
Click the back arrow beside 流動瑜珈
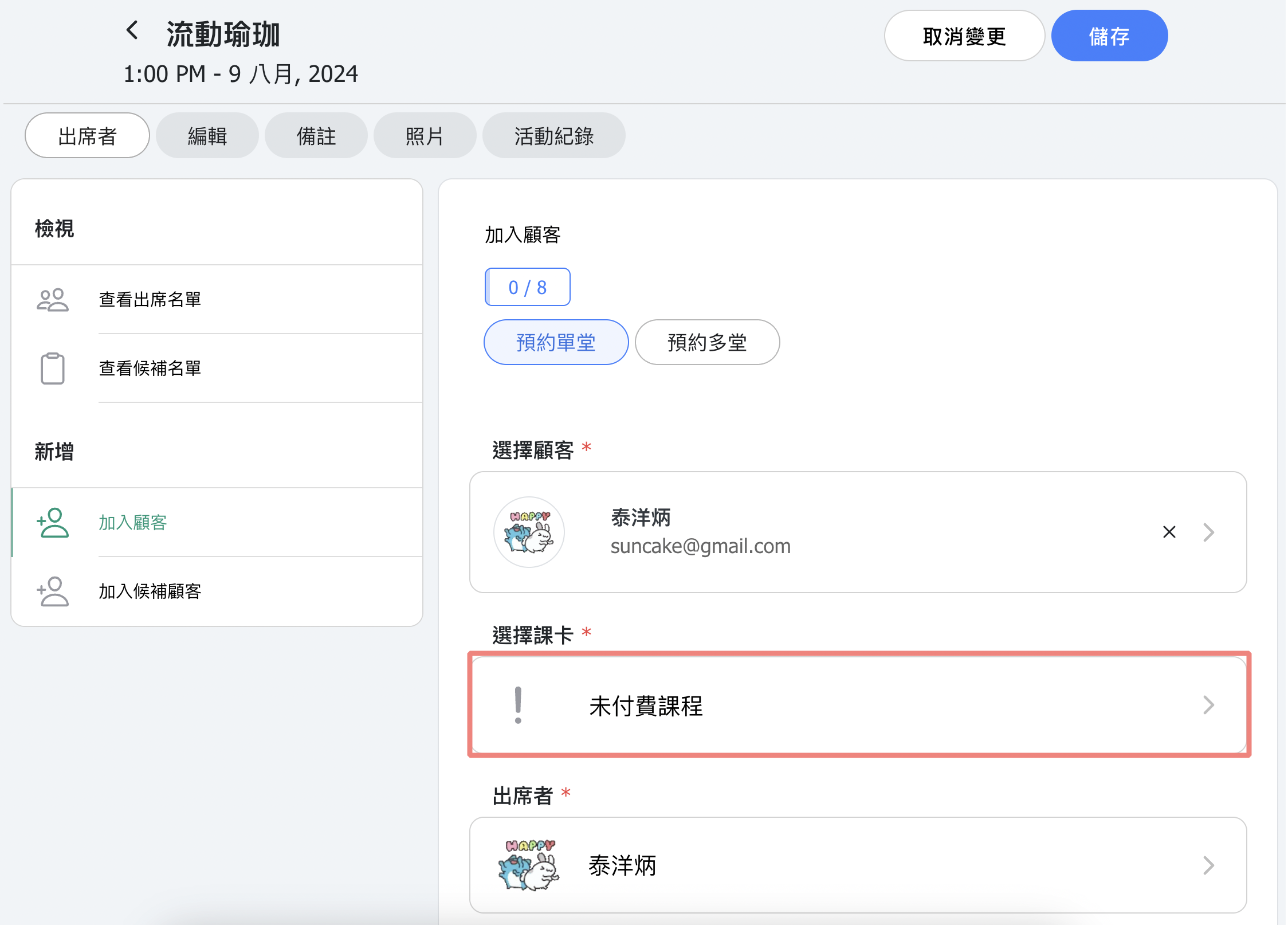tap(132, 30)
